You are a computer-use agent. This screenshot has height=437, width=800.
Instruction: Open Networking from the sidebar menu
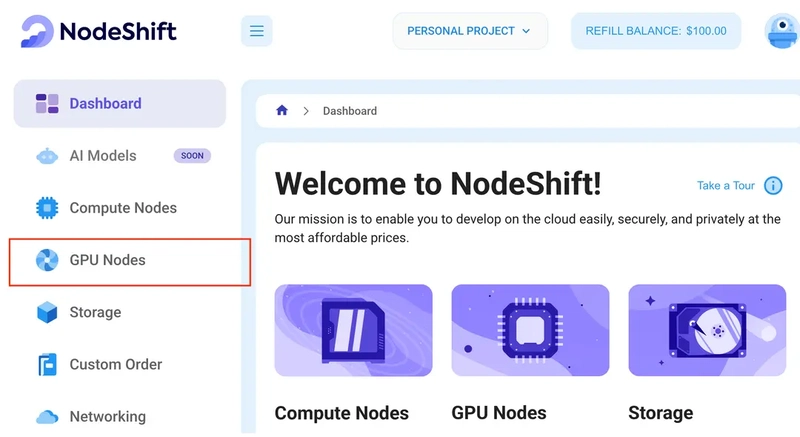pyautogui.click(x=107, y=416)
